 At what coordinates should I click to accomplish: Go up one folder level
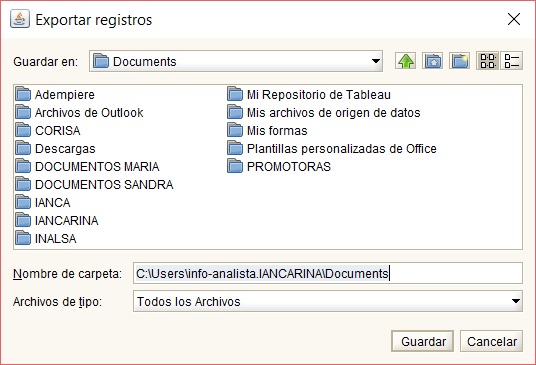(x=405, y=62)
